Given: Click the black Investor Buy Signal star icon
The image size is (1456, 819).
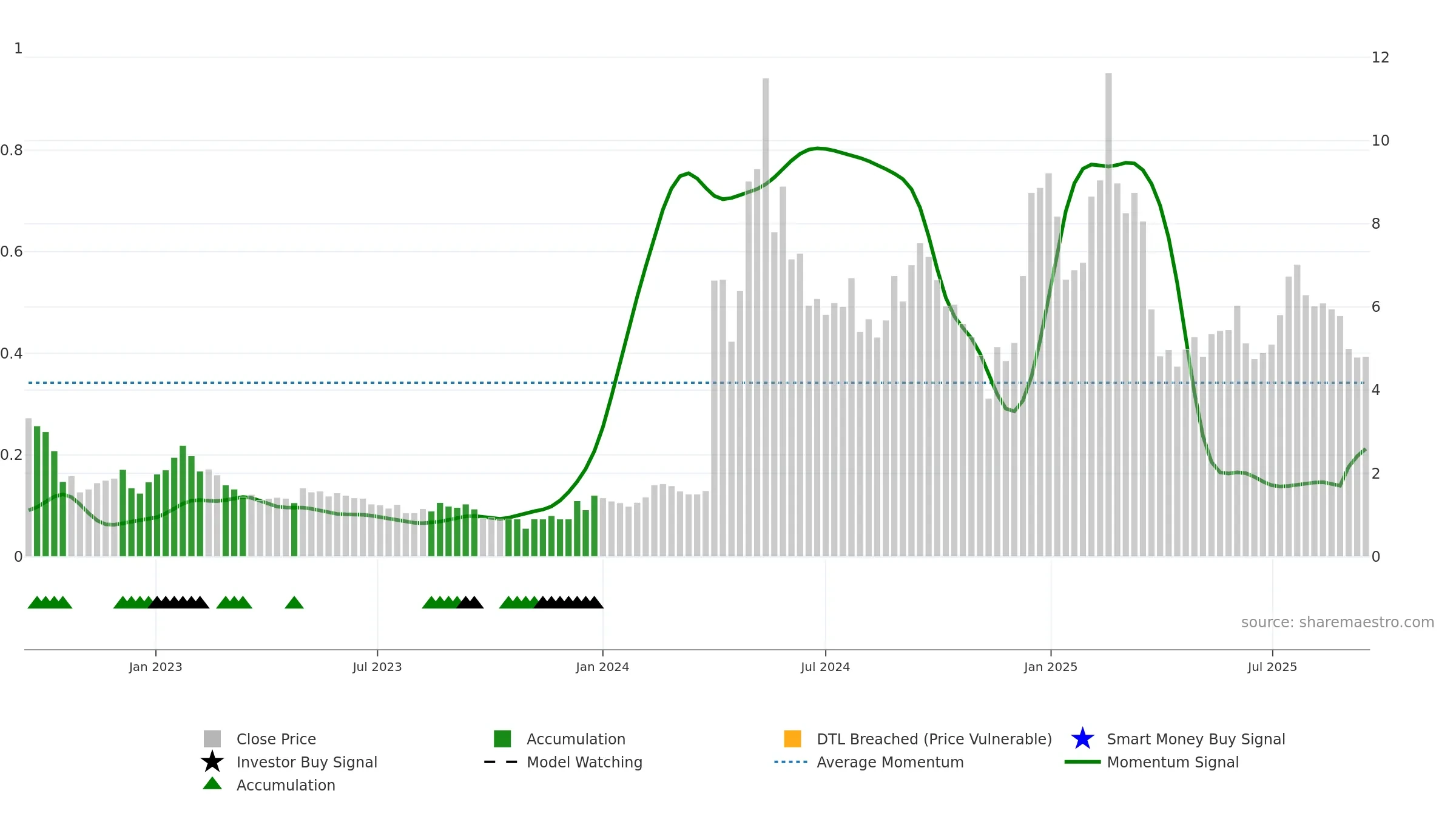Looking at the screenshot, I should [212, 761].
